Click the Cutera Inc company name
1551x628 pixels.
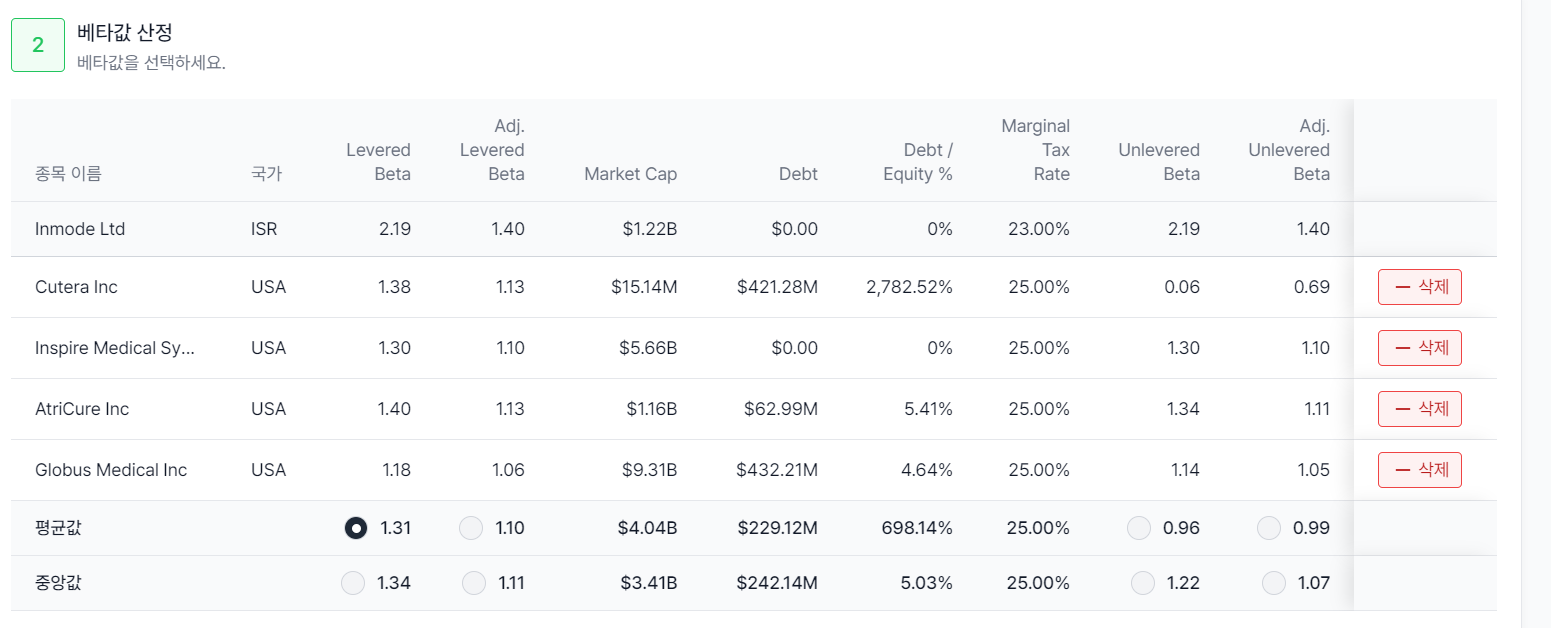click(x=76, y=287)
